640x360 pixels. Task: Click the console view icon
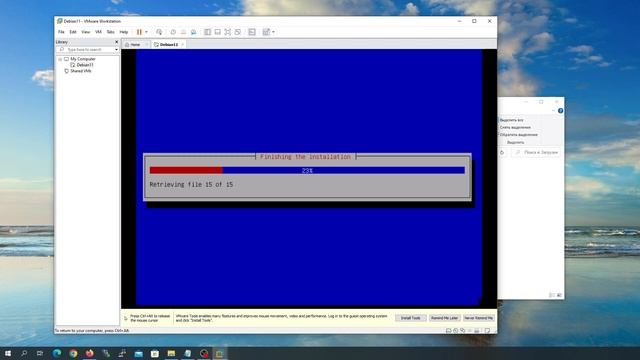[252, 32]
